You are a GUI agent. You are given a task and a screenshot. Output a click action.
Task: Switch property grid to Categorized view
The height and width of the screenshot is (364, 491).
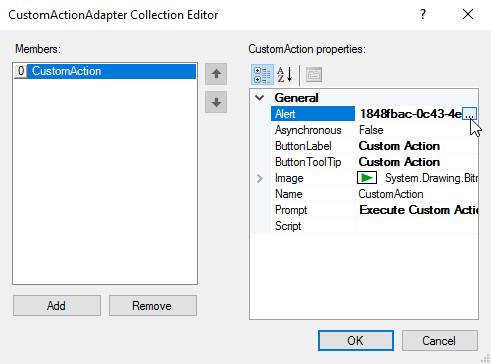(262, 75)
